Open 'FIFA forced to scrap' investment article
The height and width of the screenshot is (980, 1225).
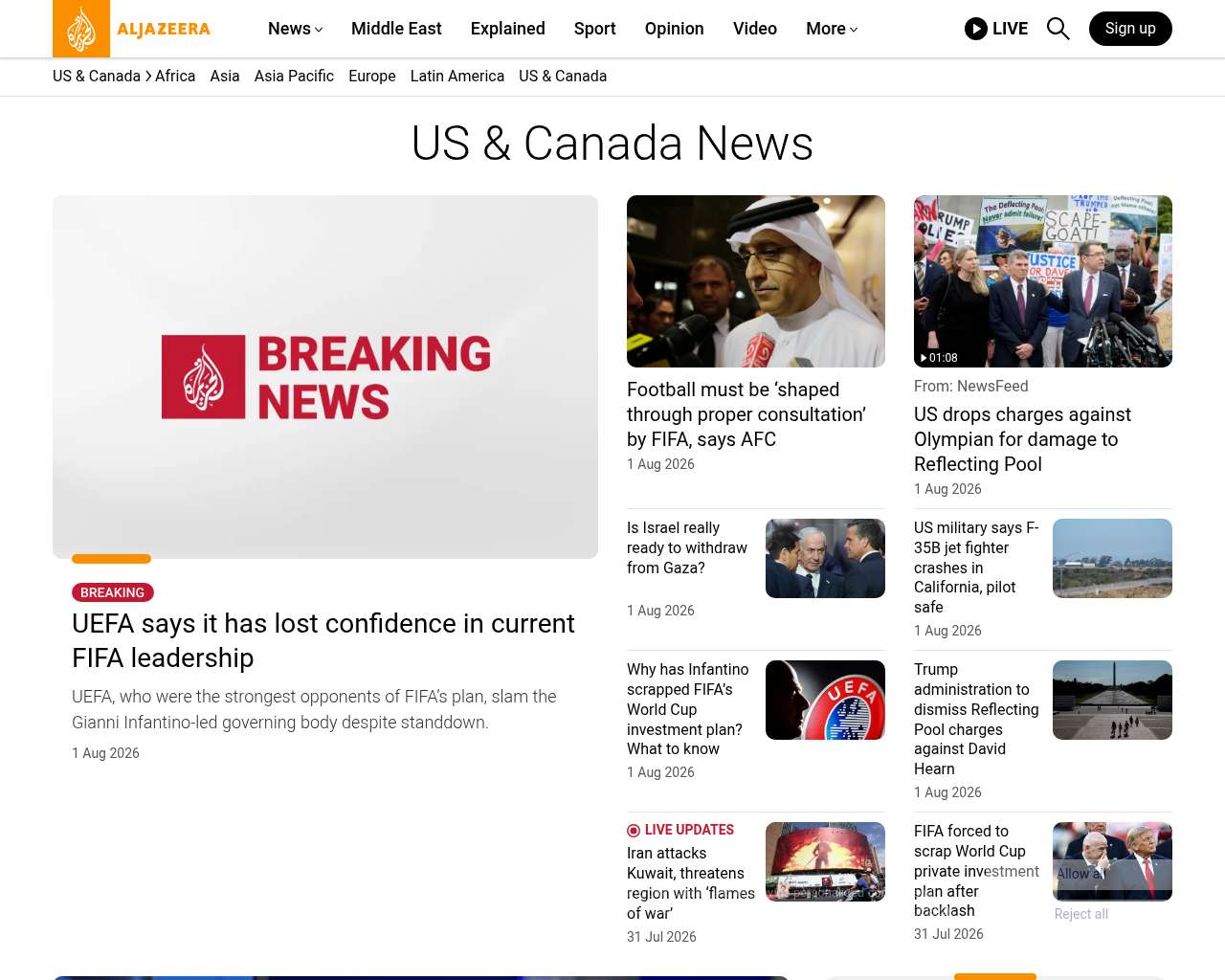pos(976,871)
